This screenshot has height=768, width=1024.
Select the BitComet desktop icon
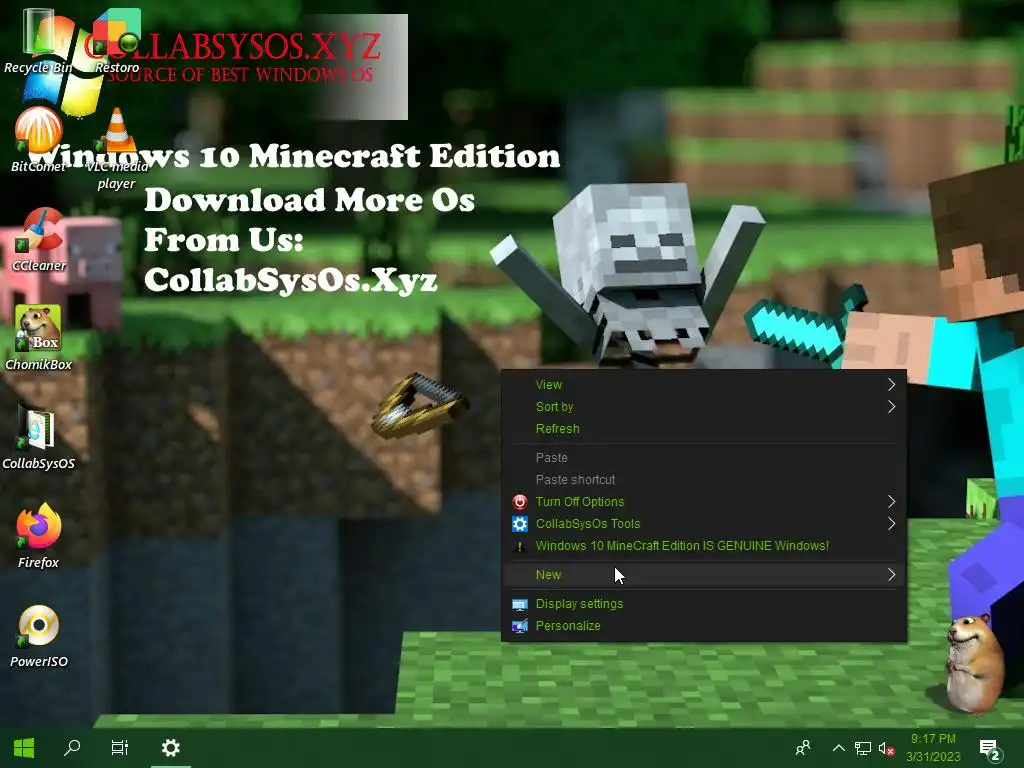click(x=38, y=138)
